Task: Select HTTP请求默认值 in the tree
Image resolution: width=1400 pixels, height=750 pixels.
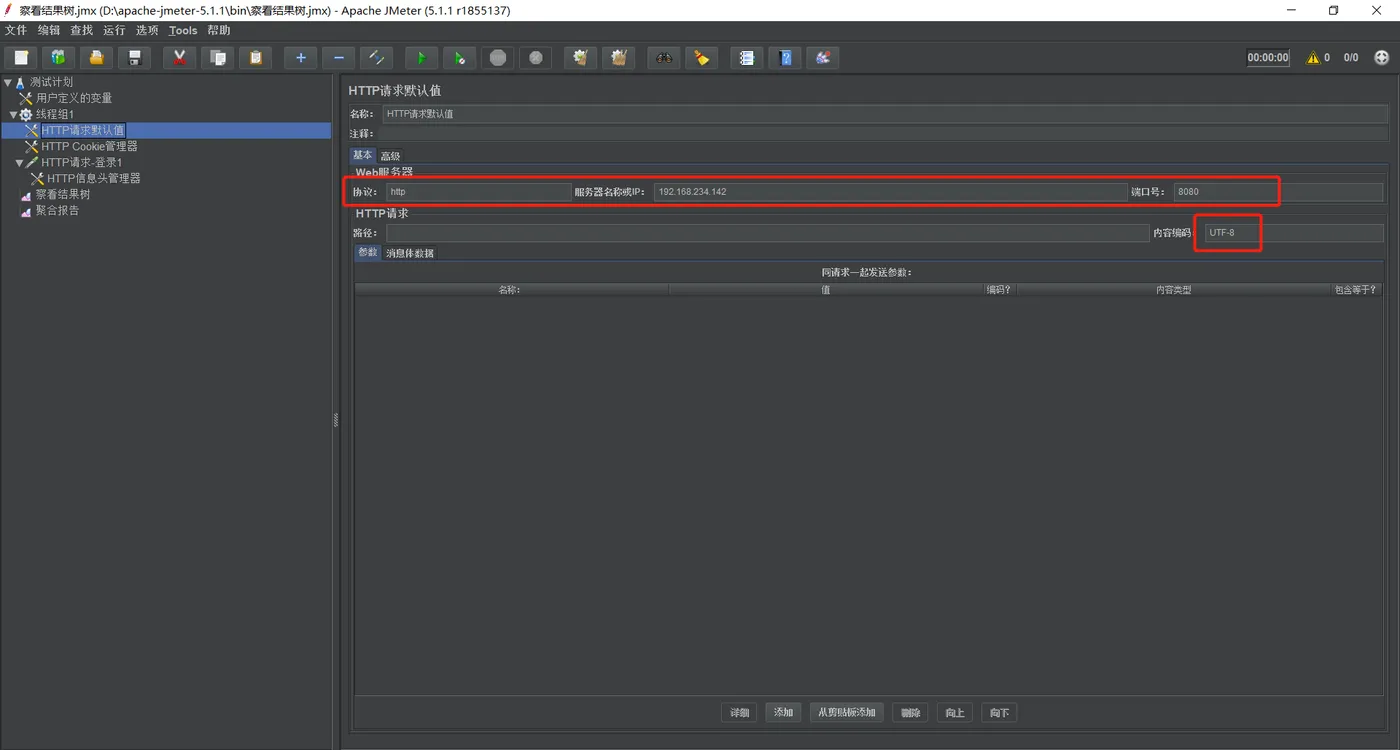Action: click(x=83, y=130)
